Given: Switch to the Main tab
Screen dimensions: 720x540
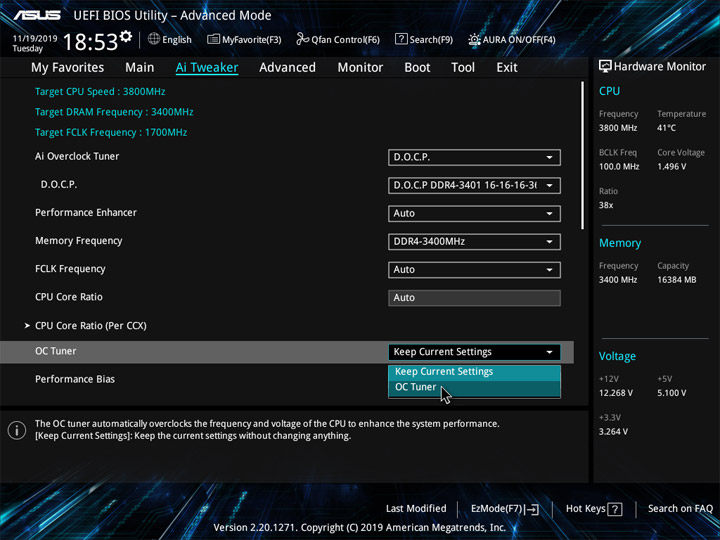Looking at the screenshot, I should click(x=140, y=68).
